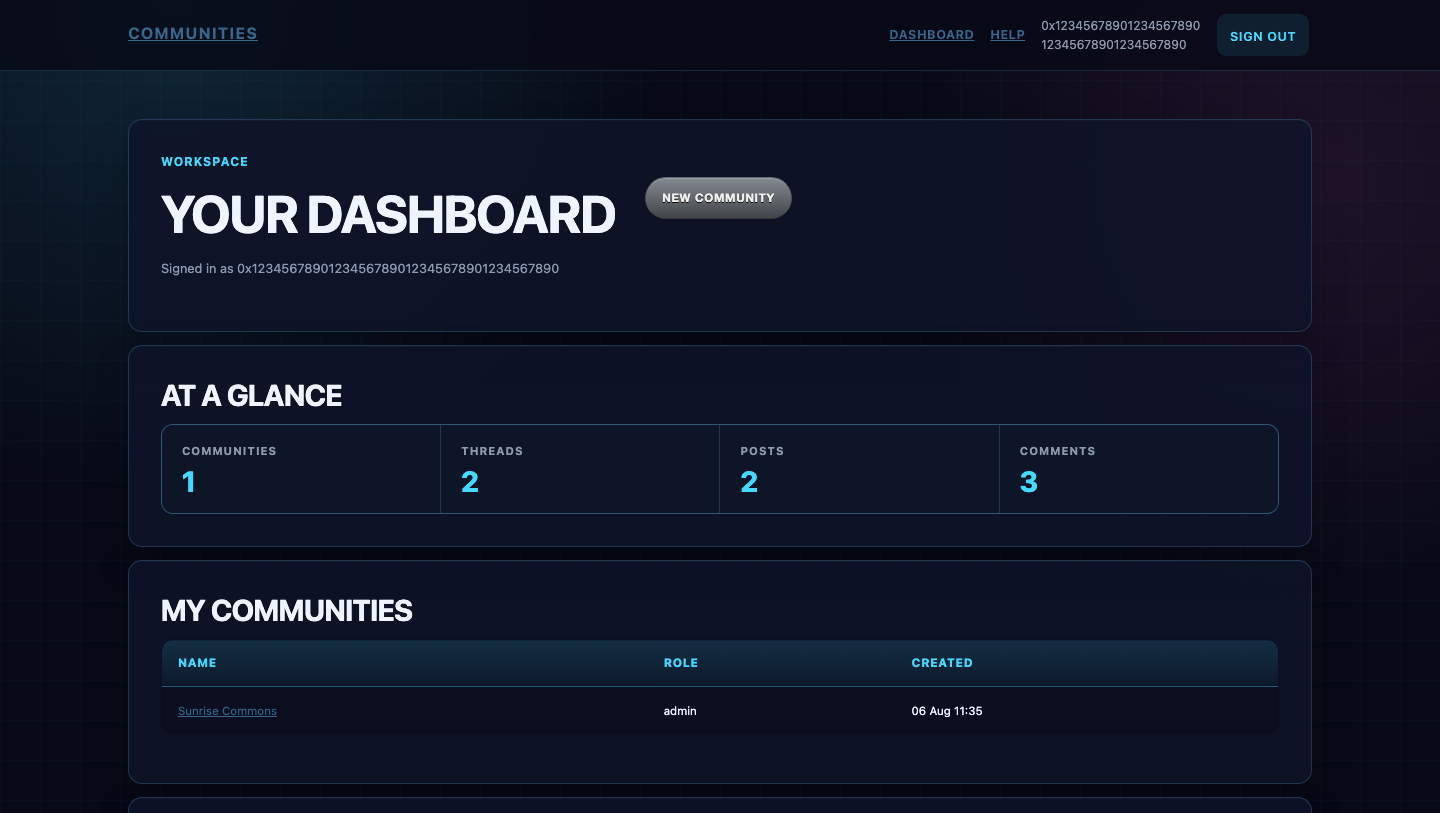Click the COMMUNITIES stat label in At a Glance
Image resolution: width=1440 pixels, height=813 pixels.
pos(229,451)
